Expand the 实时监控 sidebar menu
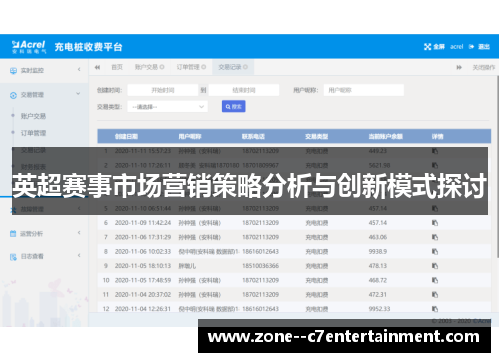Screen dimensions: 500x362 pyautogui.click(x=44, y=70)
